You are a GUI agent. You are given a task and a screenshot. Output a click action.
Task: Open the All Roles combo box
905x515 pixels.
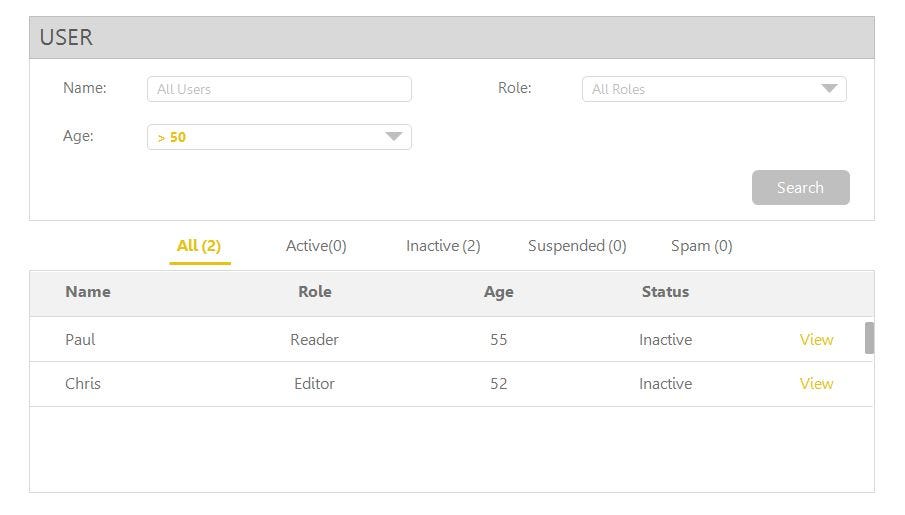click(714, 89)
